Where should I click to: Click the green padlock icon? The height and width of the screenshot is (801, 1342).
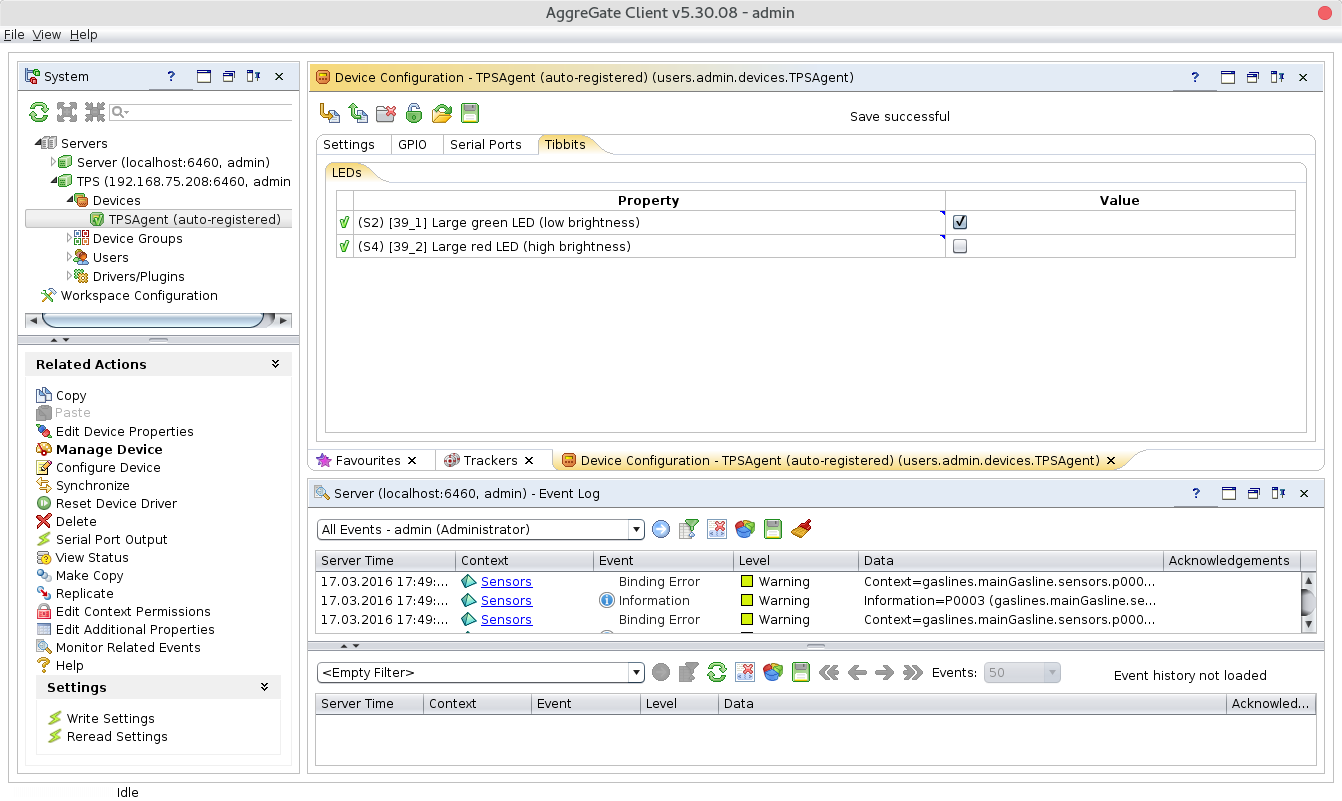pyautogui.click(x=413, y=113)
